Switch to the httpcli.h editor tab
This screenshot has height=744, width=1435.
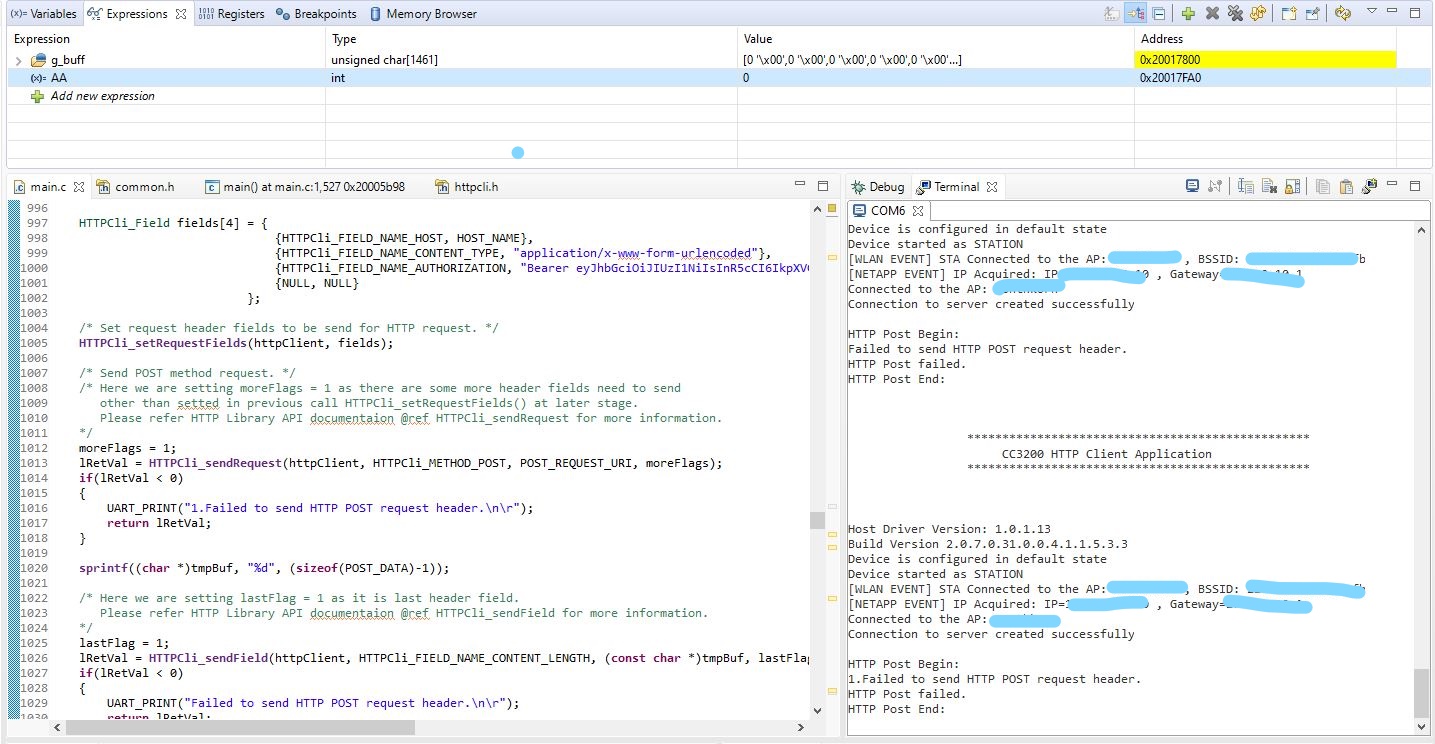(466, 187)
